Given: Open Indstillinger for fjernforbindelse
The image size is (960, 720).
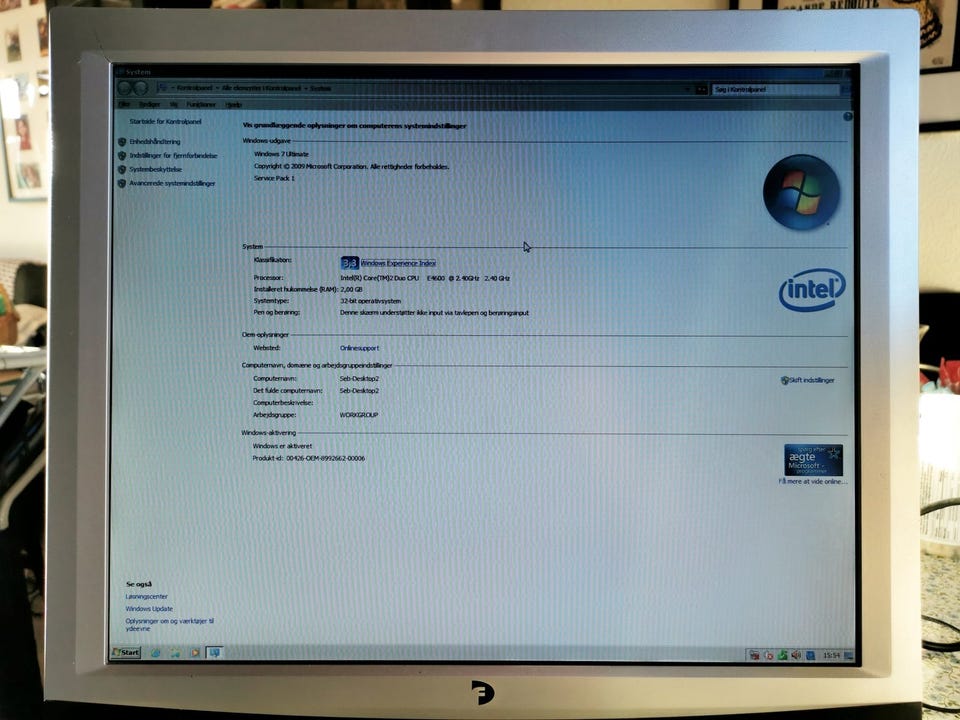Looking at the screenshot, I should (173, 156).
